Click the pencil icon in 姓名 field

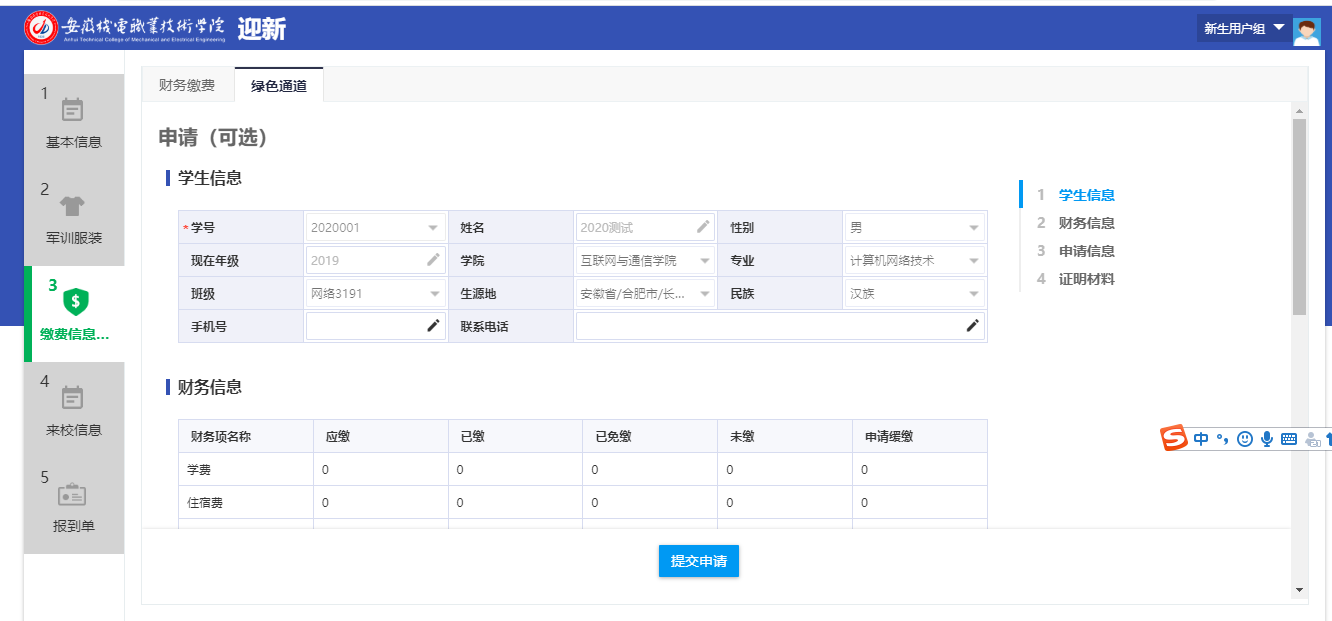(703, 227)
